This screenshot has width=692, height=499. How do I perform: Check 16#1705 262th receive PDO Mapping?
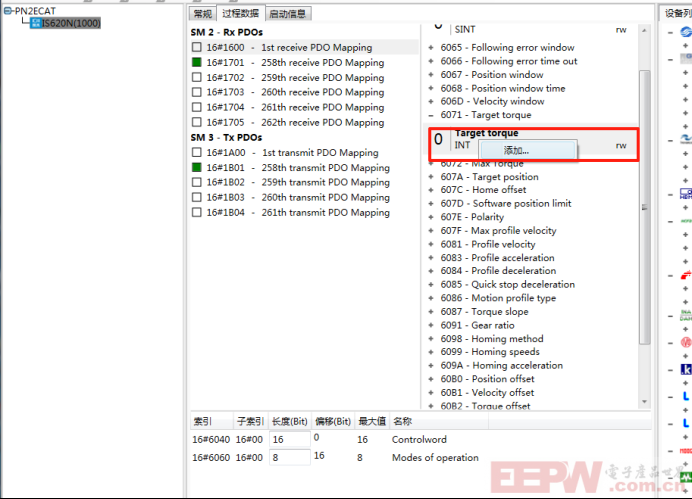[197, 122]
